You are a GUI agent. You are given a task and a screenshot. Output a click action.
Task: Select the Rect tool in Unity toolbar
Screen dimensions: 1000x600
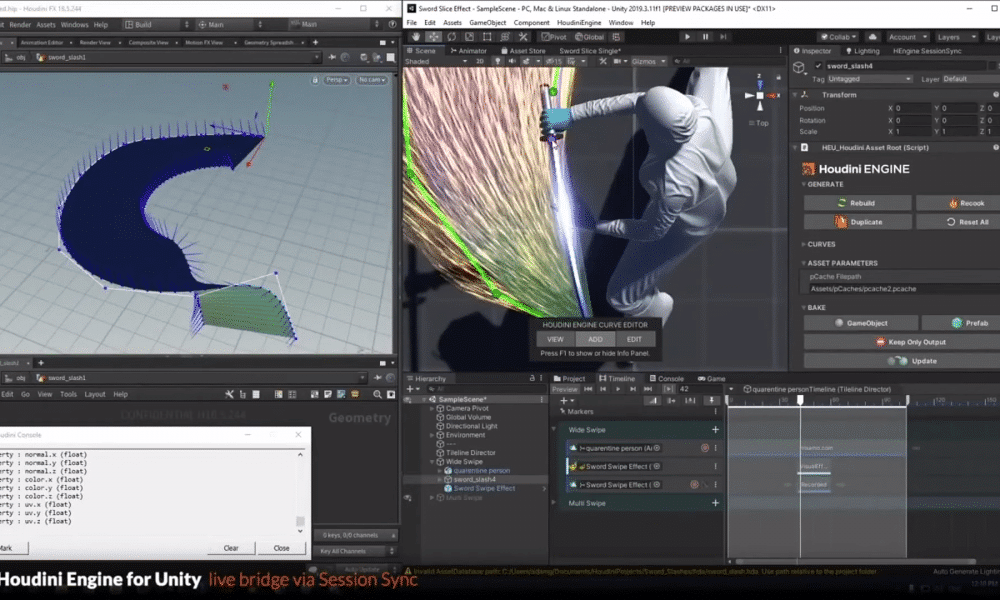487,37
